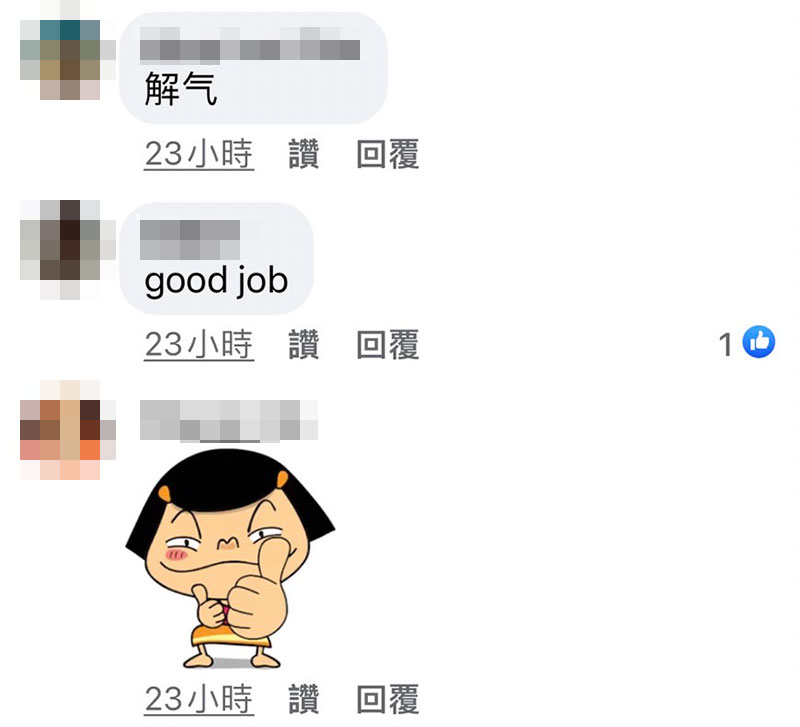Open timestamp of the sticker comment
The image size is (800, 727).
point(199,699)
